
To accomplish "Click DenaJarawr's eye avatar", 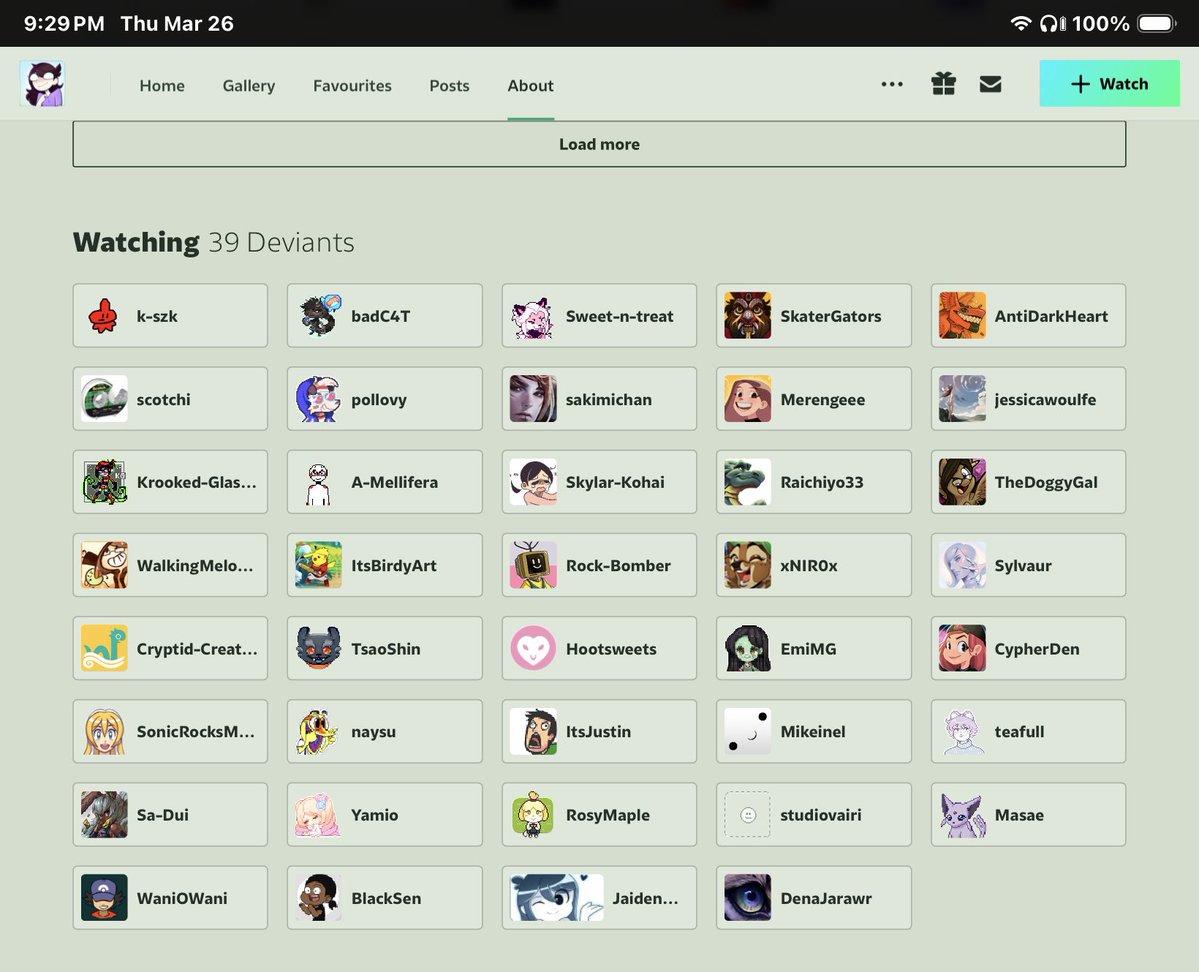I will coord(748,898).
